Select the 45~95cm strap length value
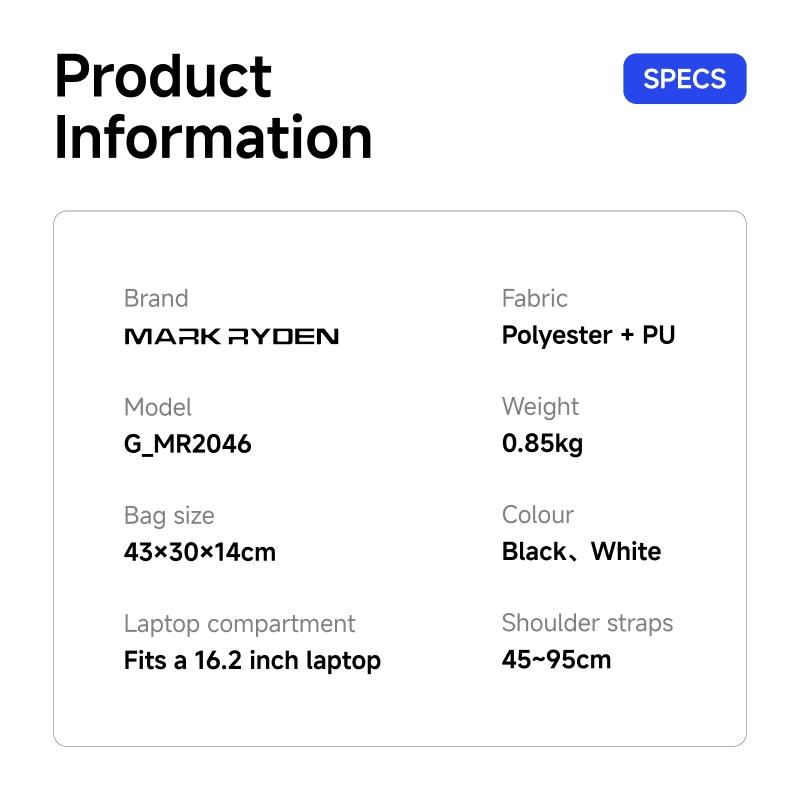Viewport: 800px width, 800px height. 557,660
